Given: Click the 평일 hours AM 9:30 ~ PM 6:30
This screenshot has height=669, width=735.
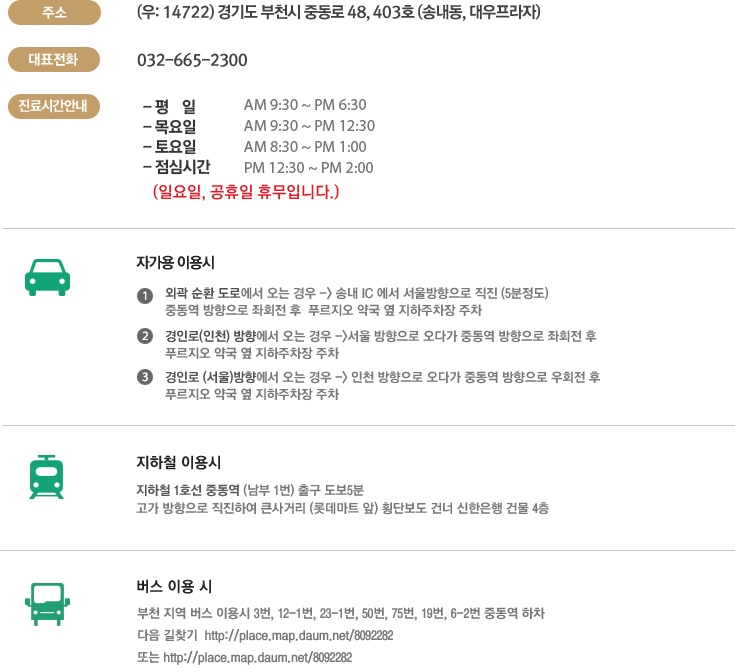Looking at the screenshot, I should click(305, 105).
